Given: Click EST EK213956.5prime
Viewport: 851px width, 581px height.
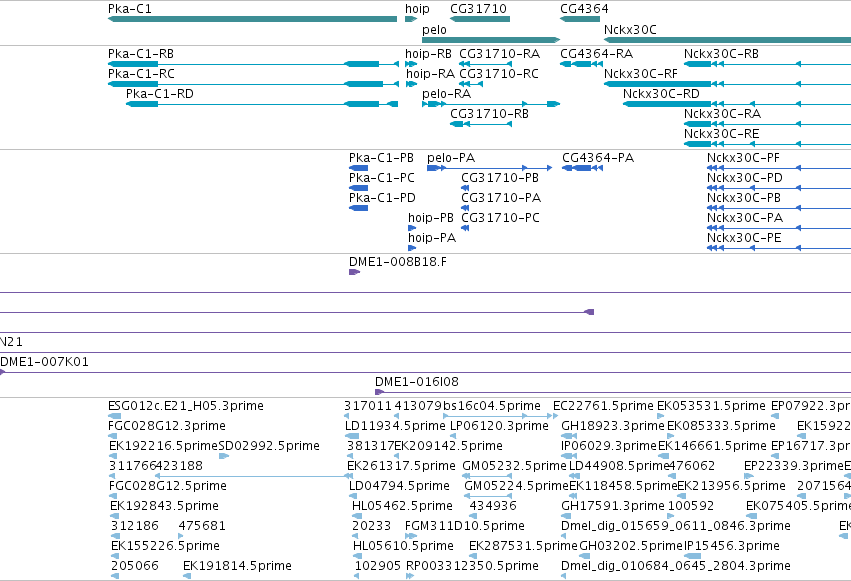Looking at the screenshot, I should (x=731, y=486).
